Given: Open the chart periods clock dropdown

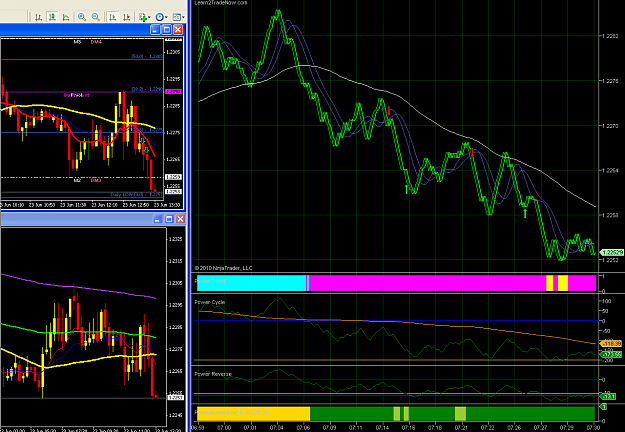Looking at the screenshot, I should click(x=161, y=17).
